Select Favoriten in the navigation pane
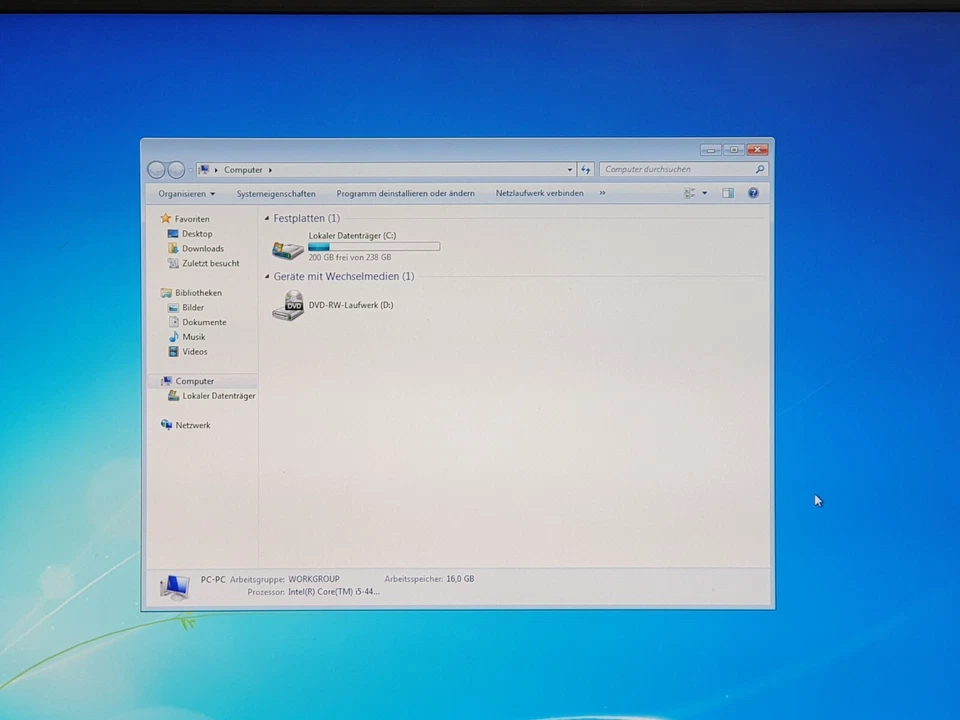Image resolution: width=960 pixels, height=720 pixels. pyautogui.click(x=192, y=219)
